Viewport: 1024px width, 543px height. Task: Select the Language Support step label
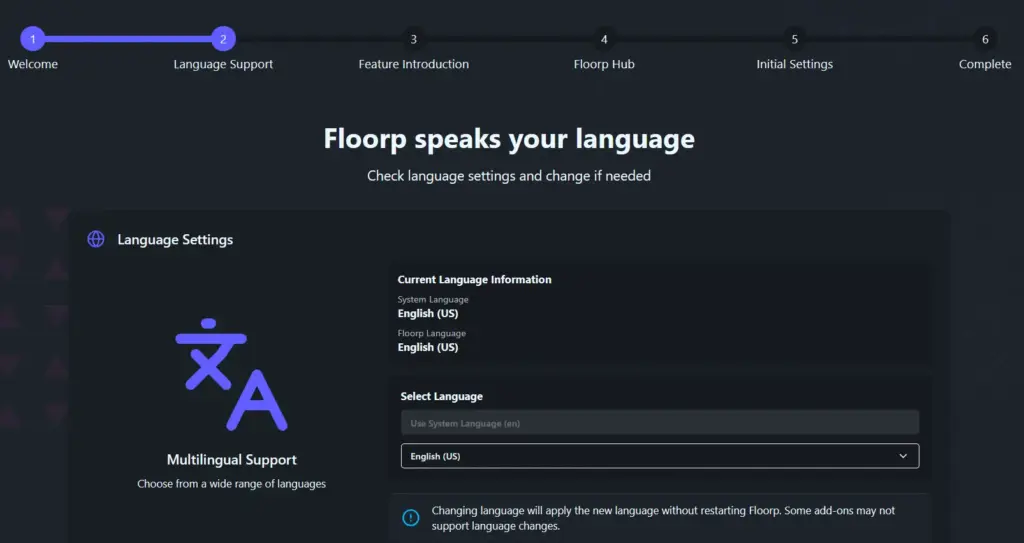click(223, 65)
